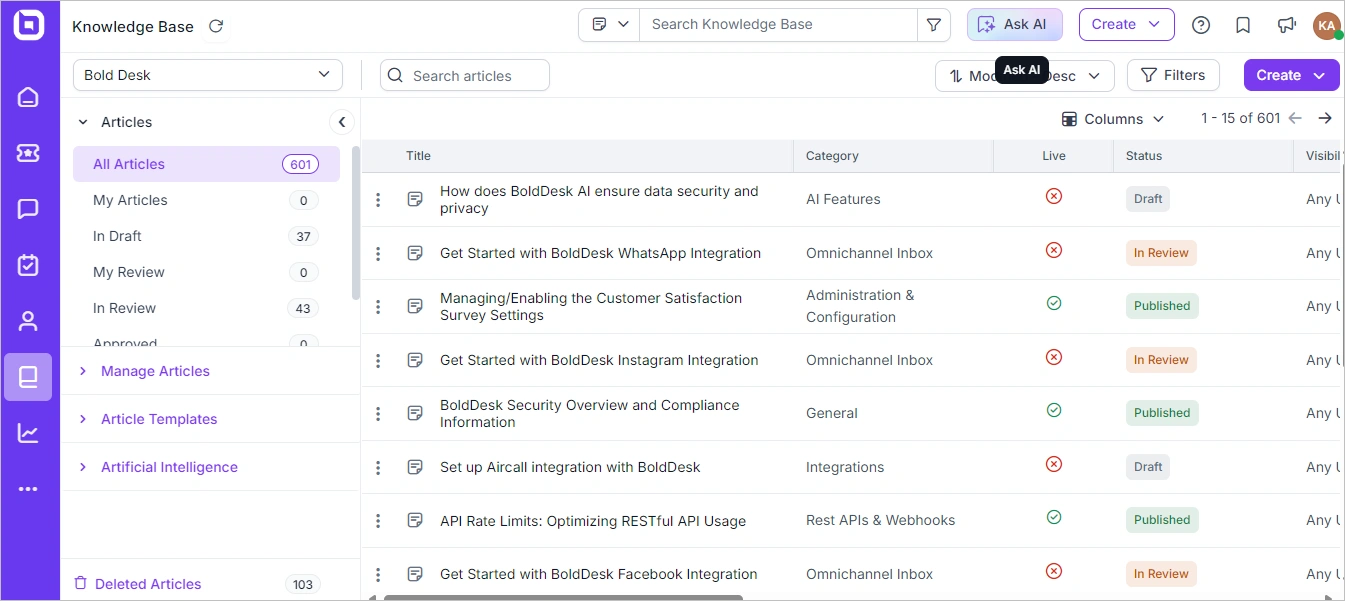Open the Home icon in the sidebar
This screenshot has height=601, width=1345.
point(28,97)
